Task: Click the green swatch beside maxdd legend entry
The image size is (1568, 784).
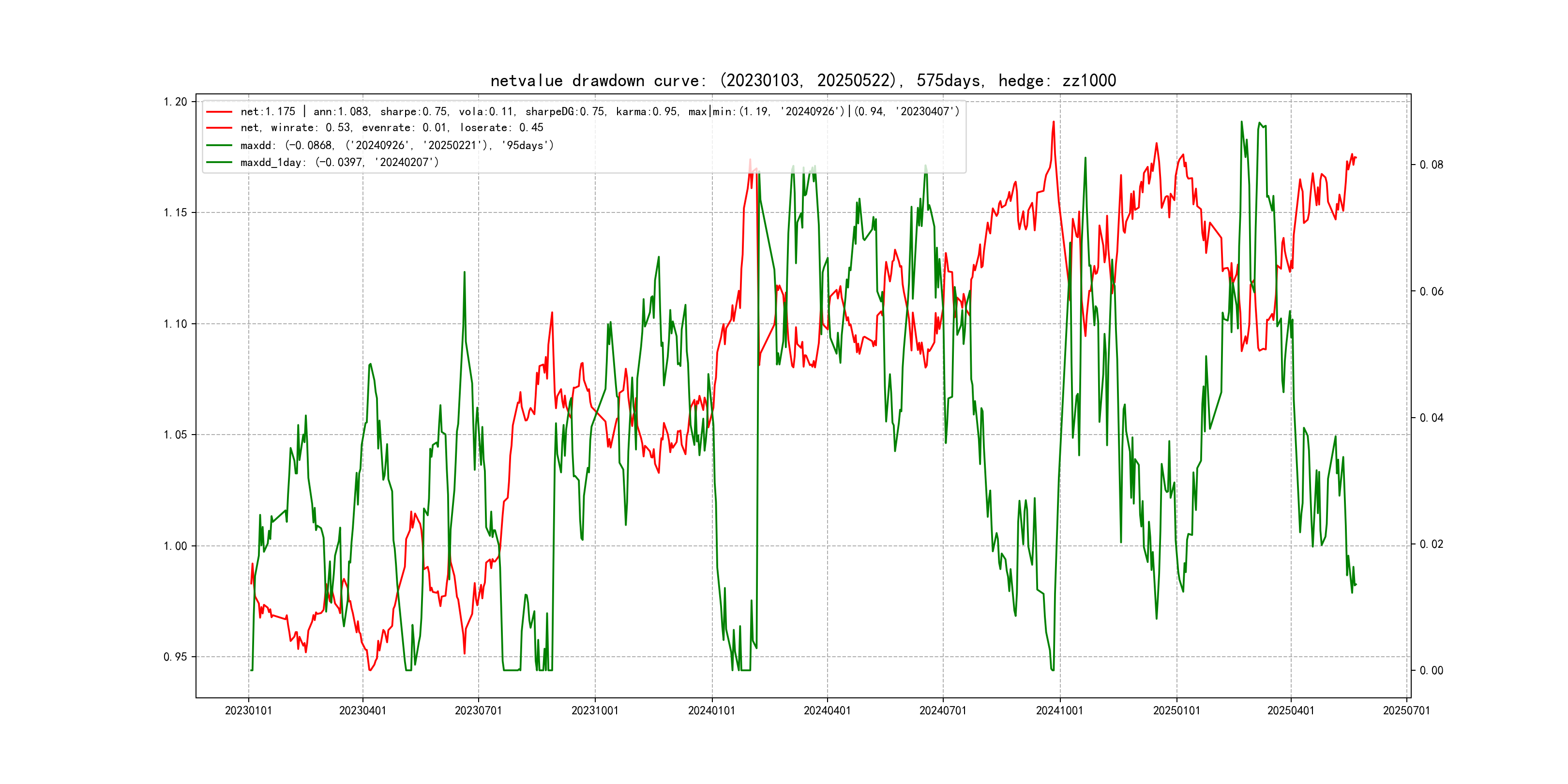Action: pyautogui.click(x=219, y=146)
